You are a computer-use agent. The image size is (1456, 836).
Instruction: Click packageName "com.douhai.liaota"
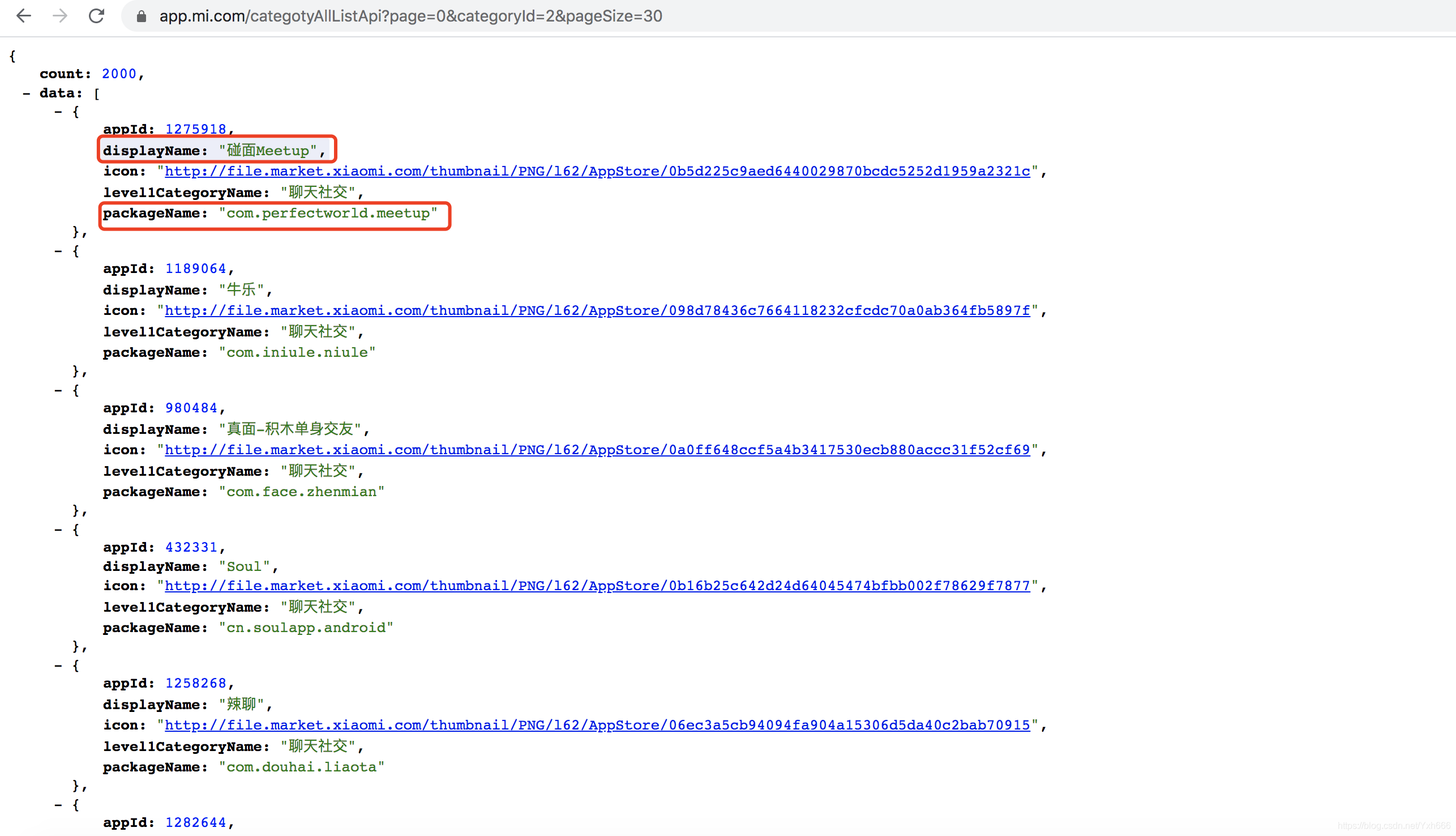(x=302, y=767)
